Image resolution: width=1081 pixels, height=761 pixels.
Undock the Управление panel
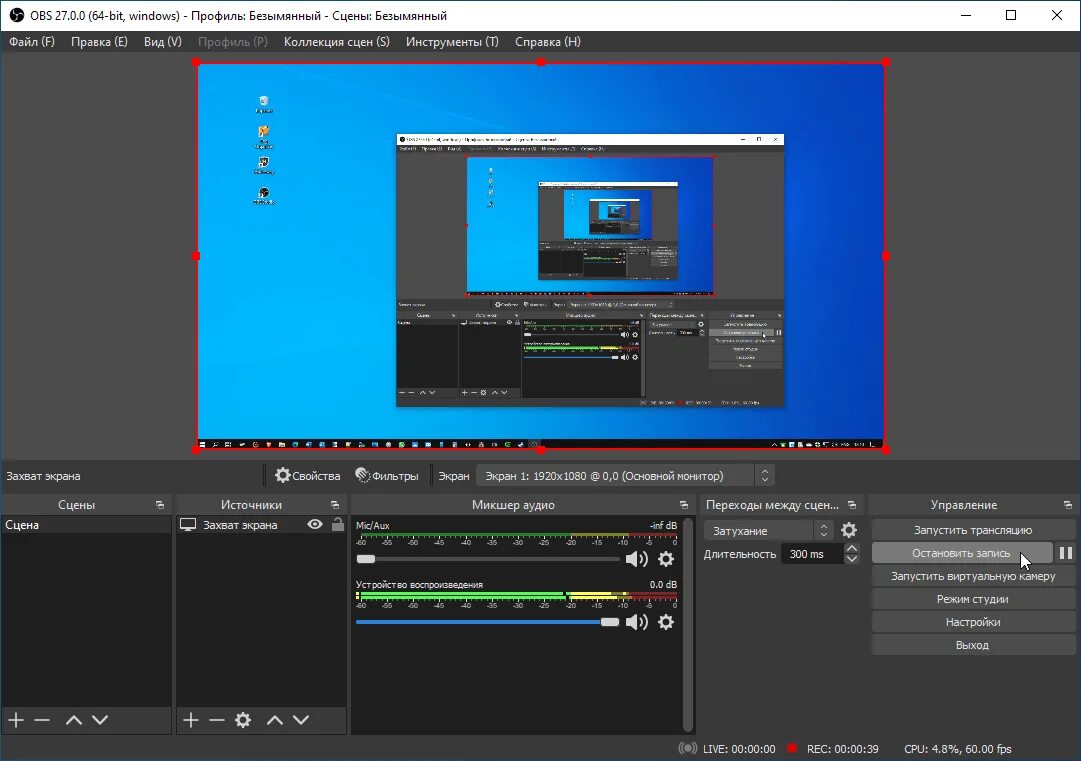1068,505
